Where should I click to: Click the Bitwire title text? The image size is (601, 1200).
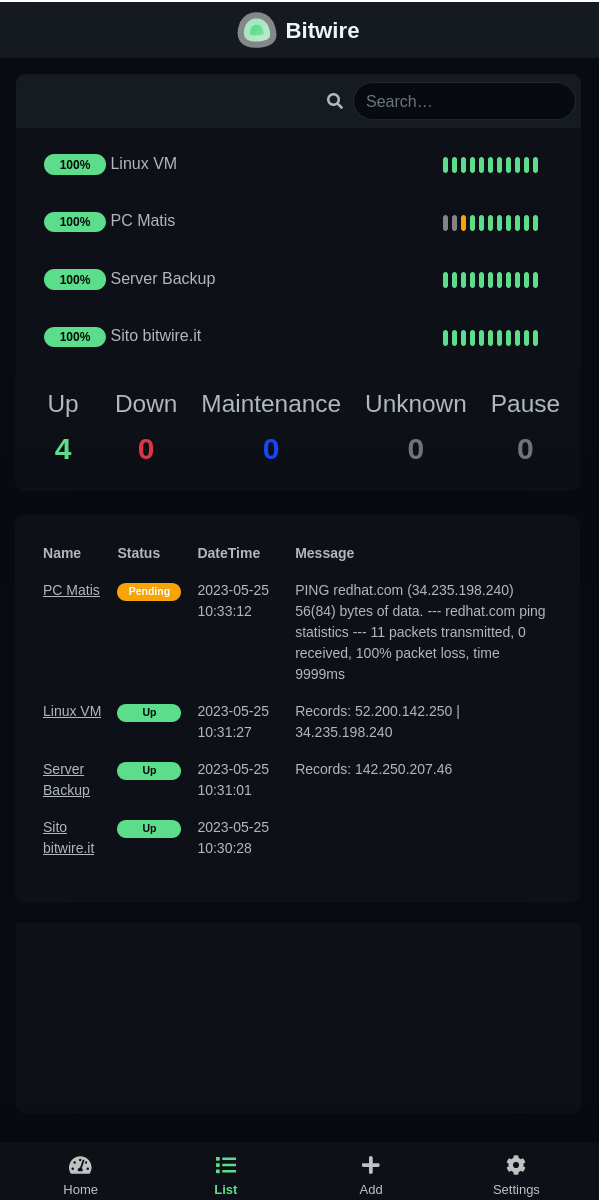[x=322, y=31]
